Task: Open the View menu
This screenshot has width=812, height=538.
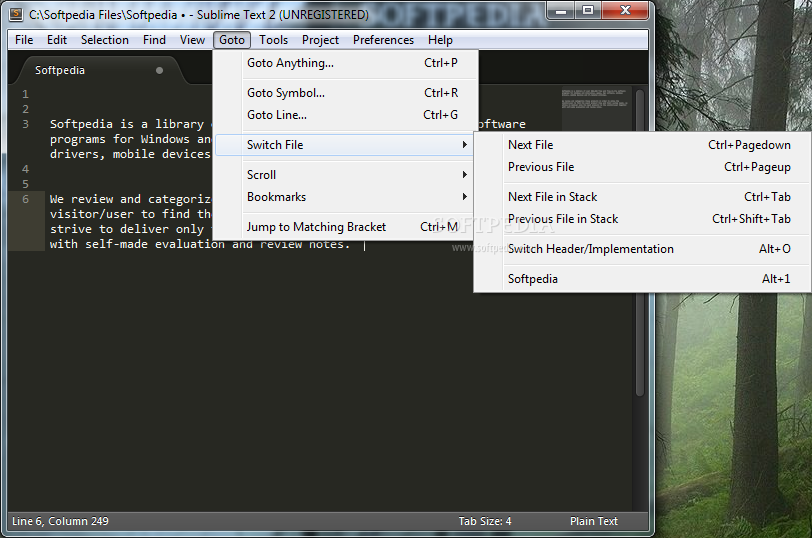Action: 192,40
